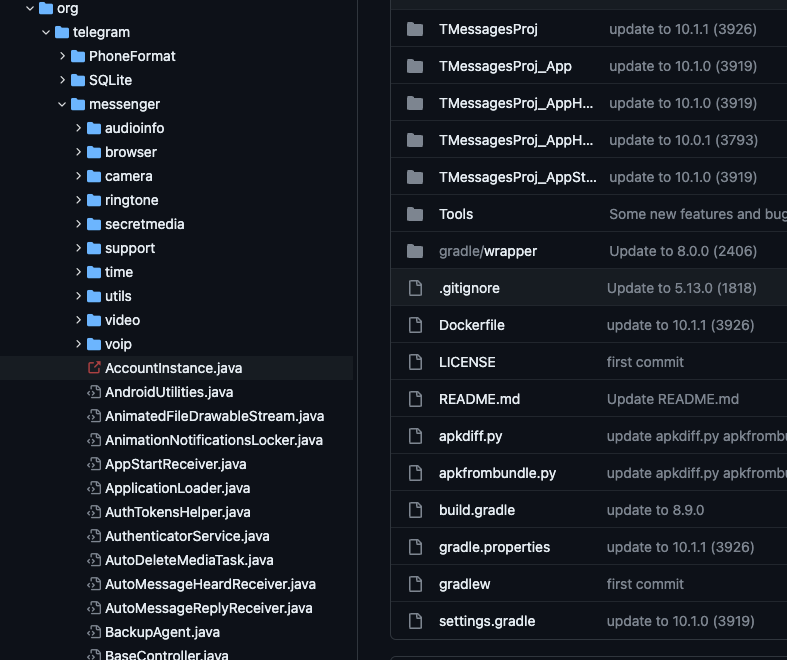Select AccountInstance.java in file tree
Viewport: 787px width, 660px height.
[x=174, y=368]
